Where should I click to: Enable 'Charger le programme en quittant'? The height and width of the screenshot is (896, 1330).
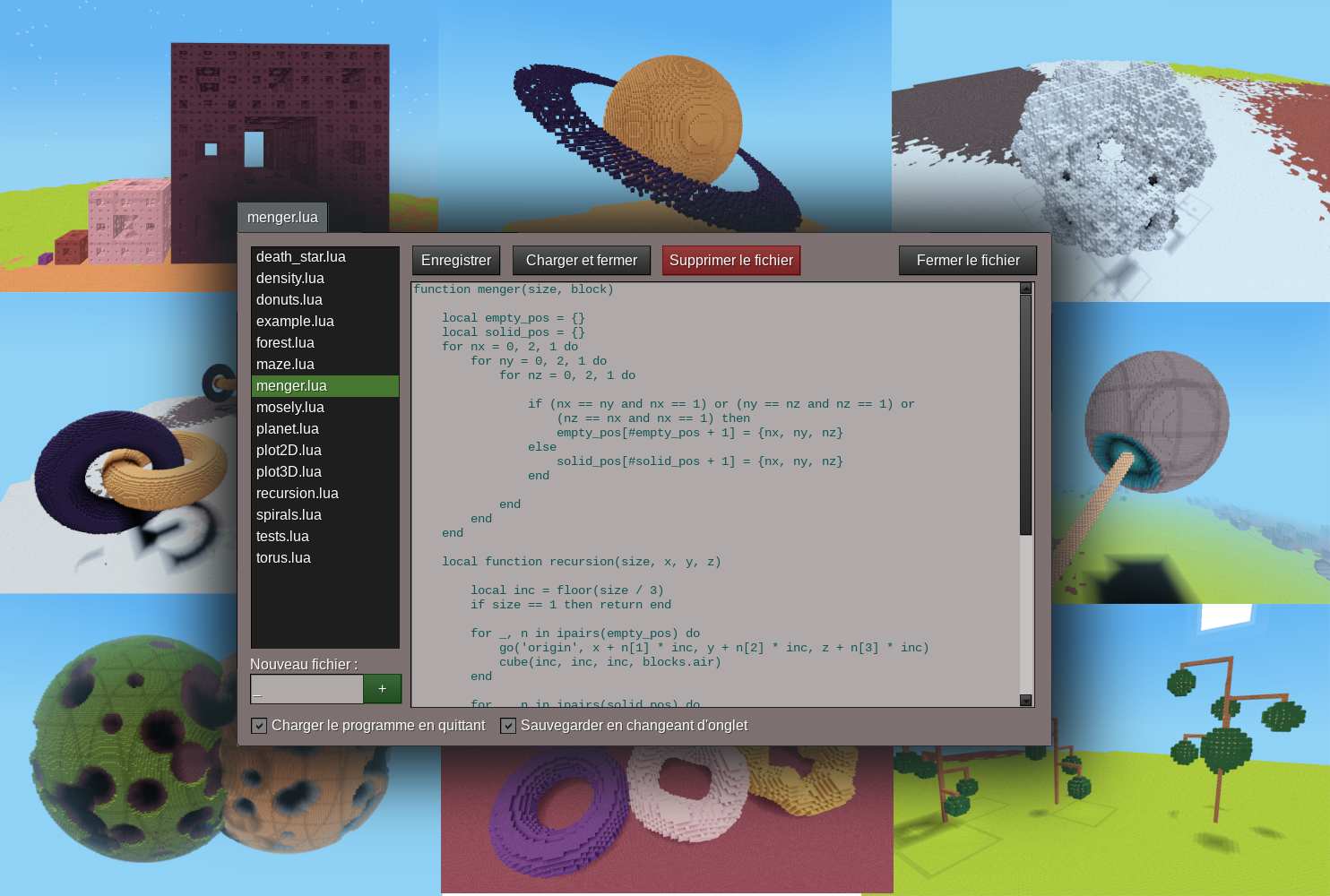pyautogui.click(x=259, y=726)
